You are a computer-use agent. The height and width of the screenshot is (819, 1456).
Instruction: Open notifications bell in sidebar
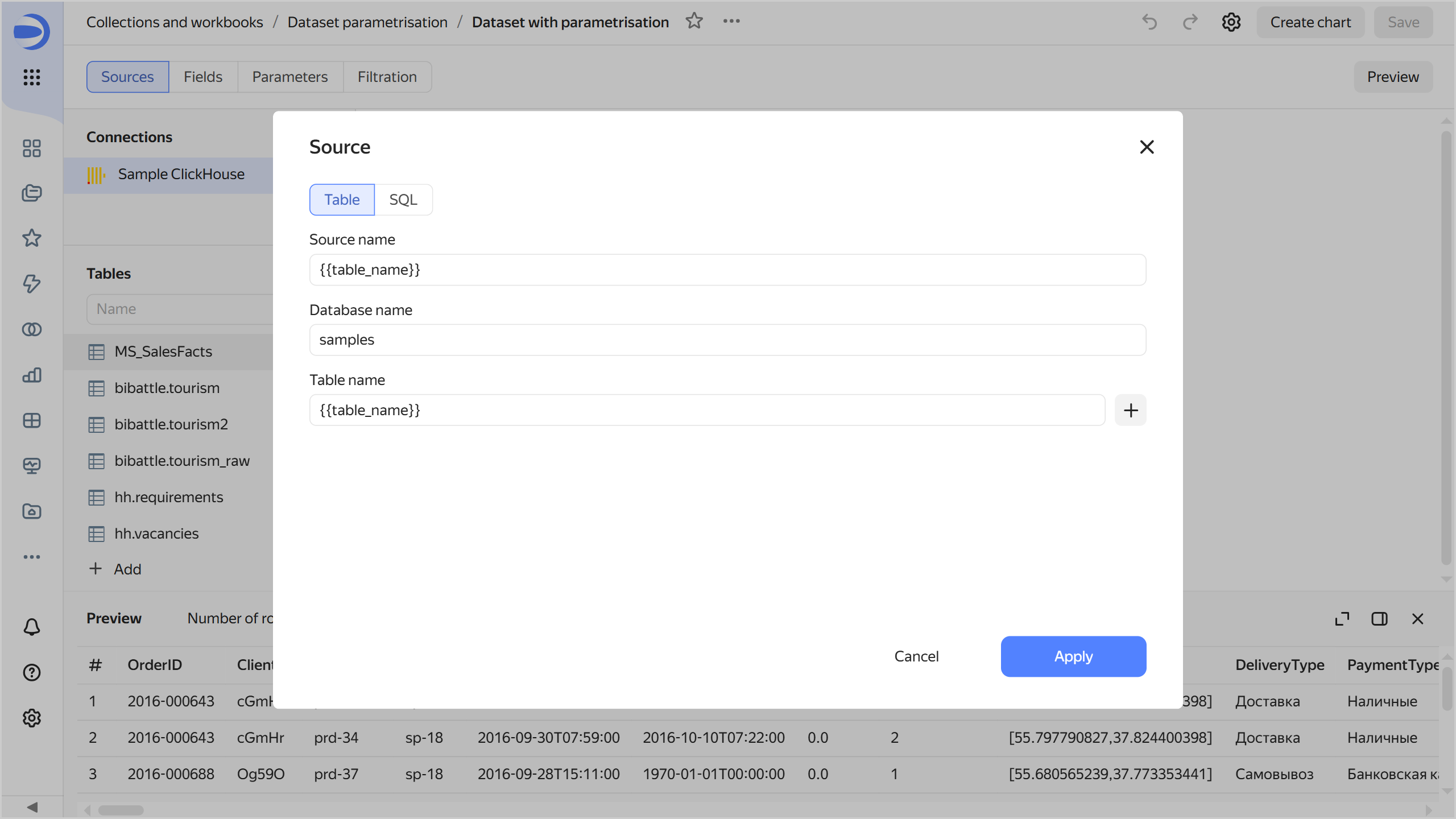click(32, 627)
